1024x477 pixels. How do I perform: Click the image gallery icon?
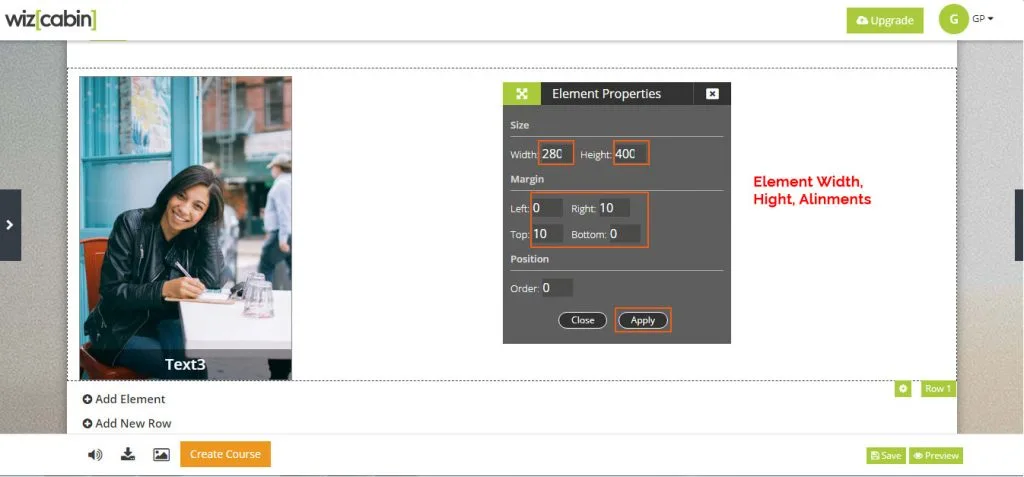pos(161,455)
